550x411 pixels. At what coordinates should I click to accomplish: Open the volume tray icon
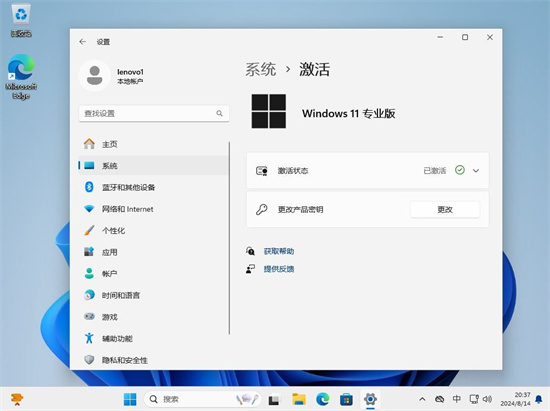click(x=487, y=399)
